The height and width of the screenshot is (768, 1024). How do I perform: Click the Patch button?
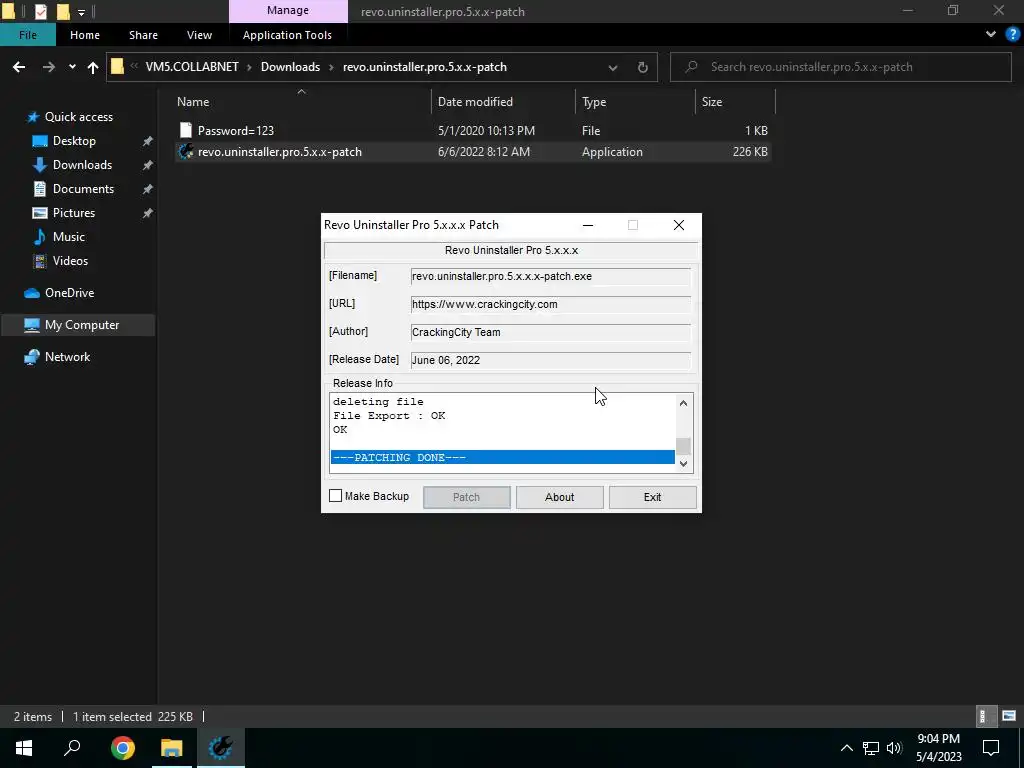(x=466, y=497)
